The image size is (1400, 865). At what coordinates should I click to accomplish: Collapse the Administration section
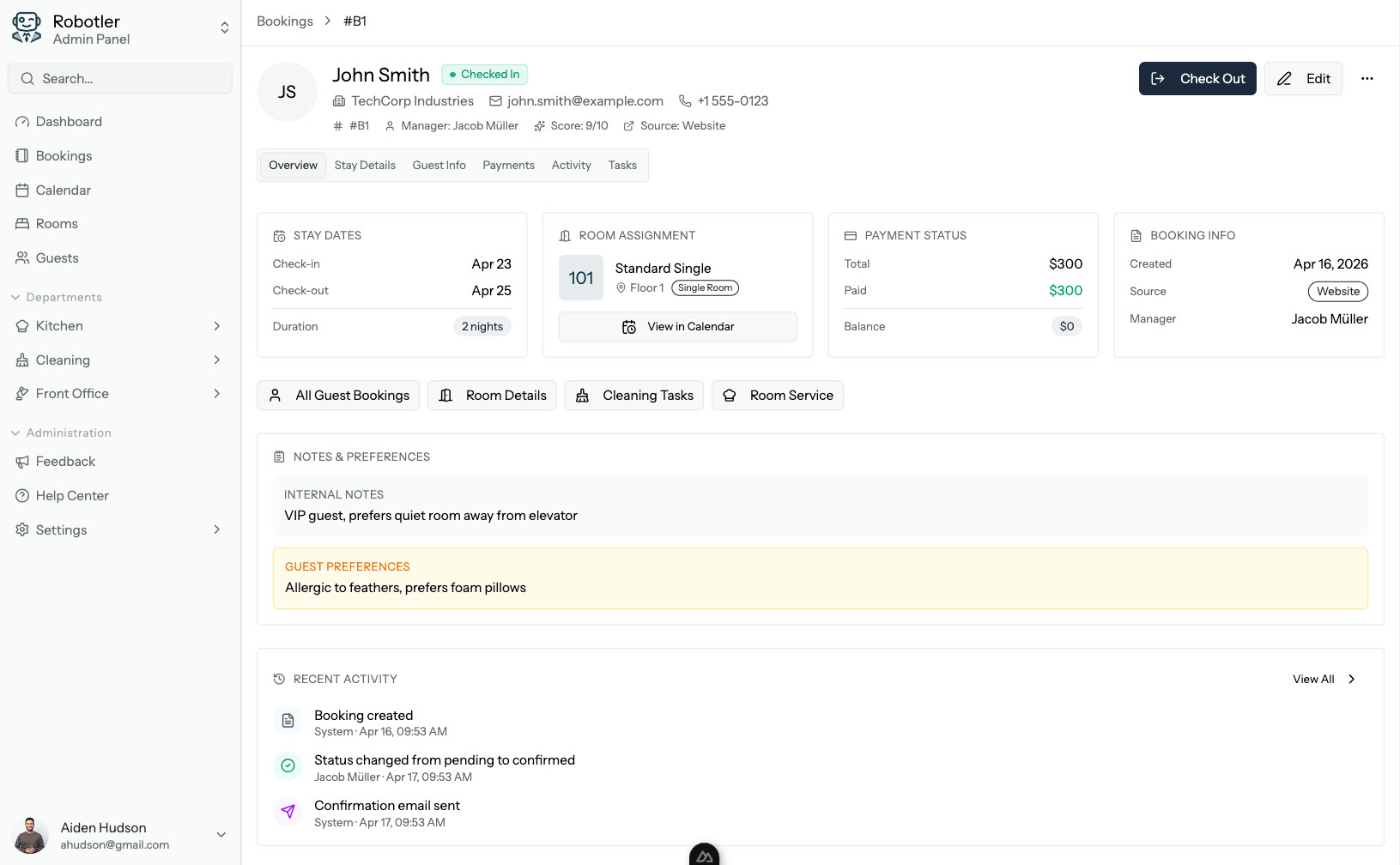60,432
